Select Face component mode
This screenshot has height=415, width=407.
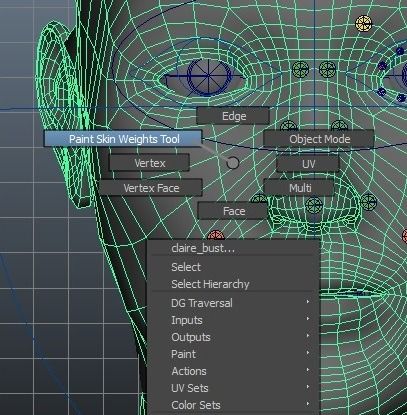pyautogui.click(x=233, y=211)
